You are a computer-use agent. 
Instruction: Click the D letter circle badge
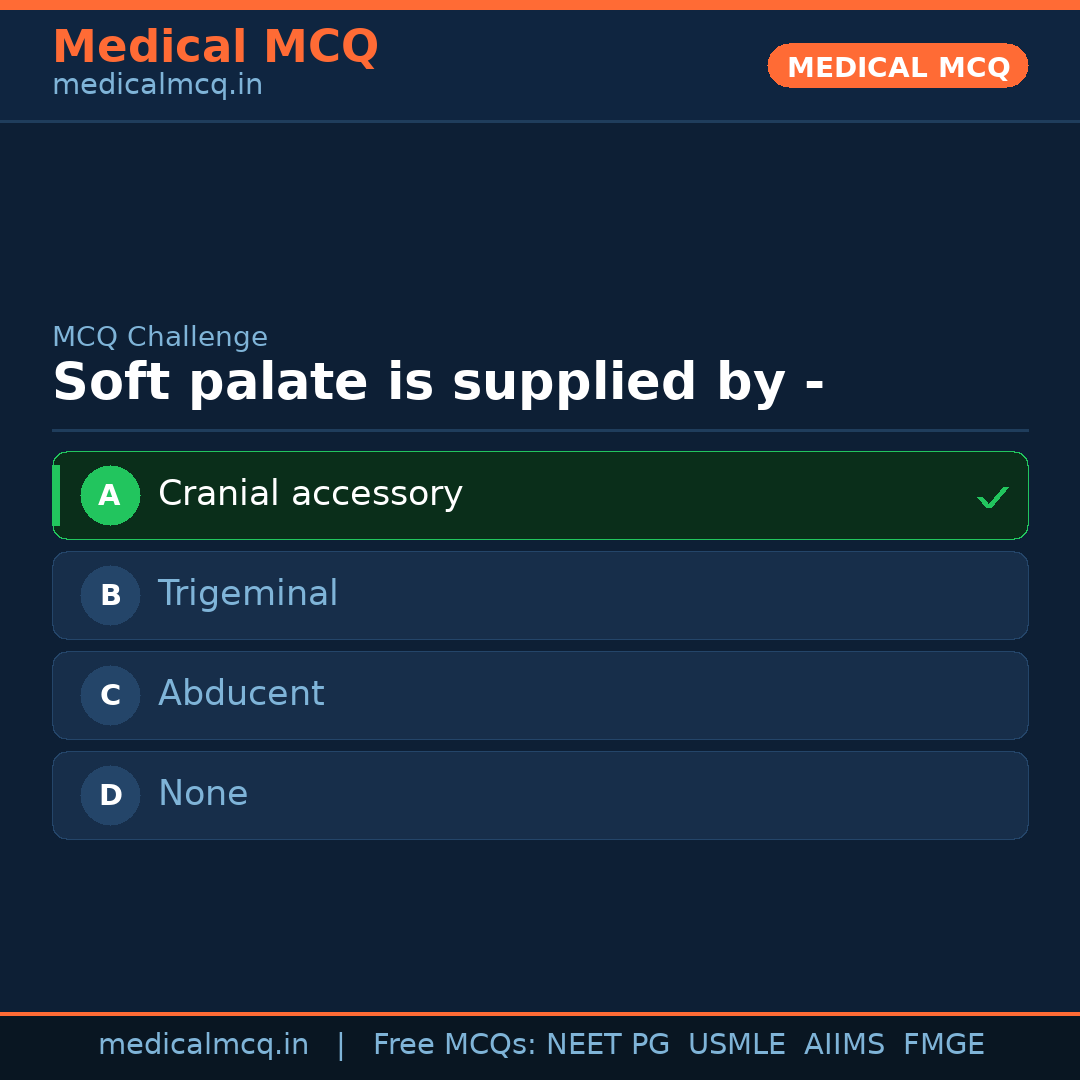click(110, 795)
